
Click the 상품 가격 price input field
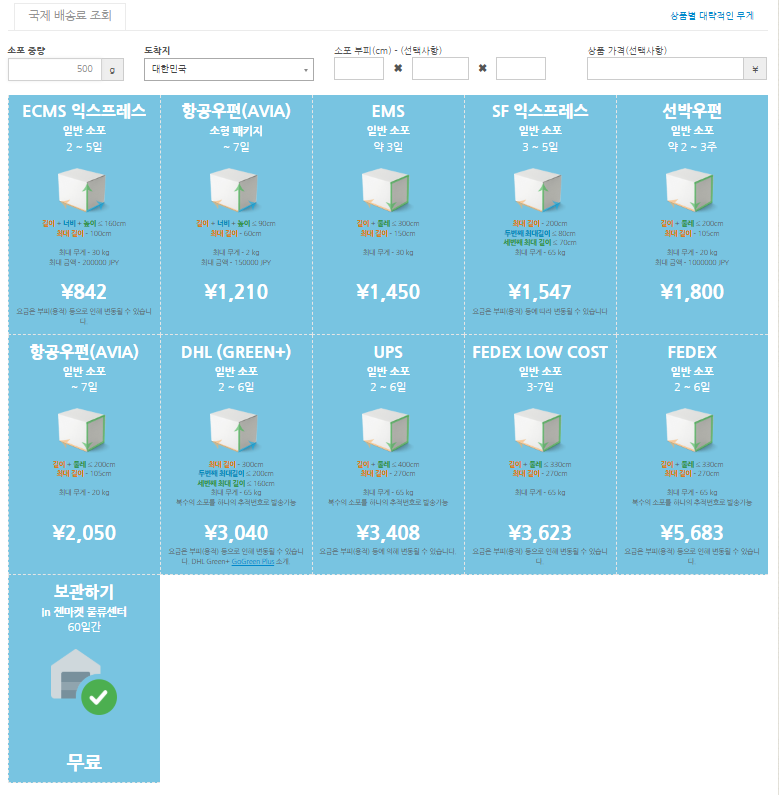665,69
